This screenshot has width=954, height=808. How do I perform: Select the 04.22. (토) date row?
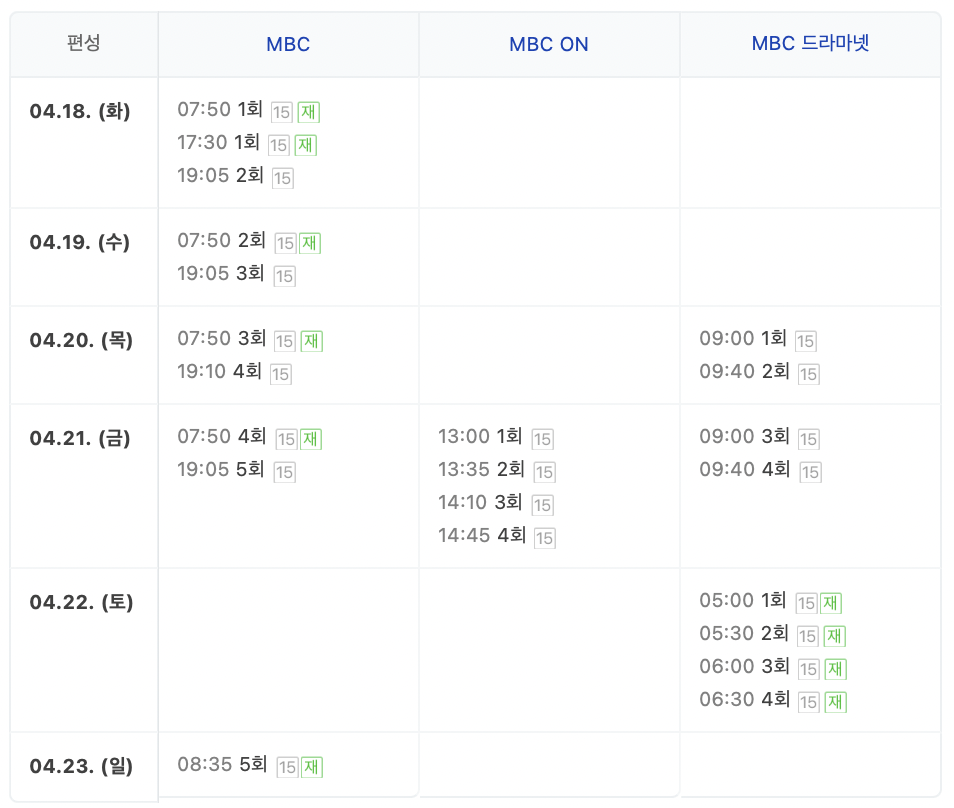click(x=81, y=602)
